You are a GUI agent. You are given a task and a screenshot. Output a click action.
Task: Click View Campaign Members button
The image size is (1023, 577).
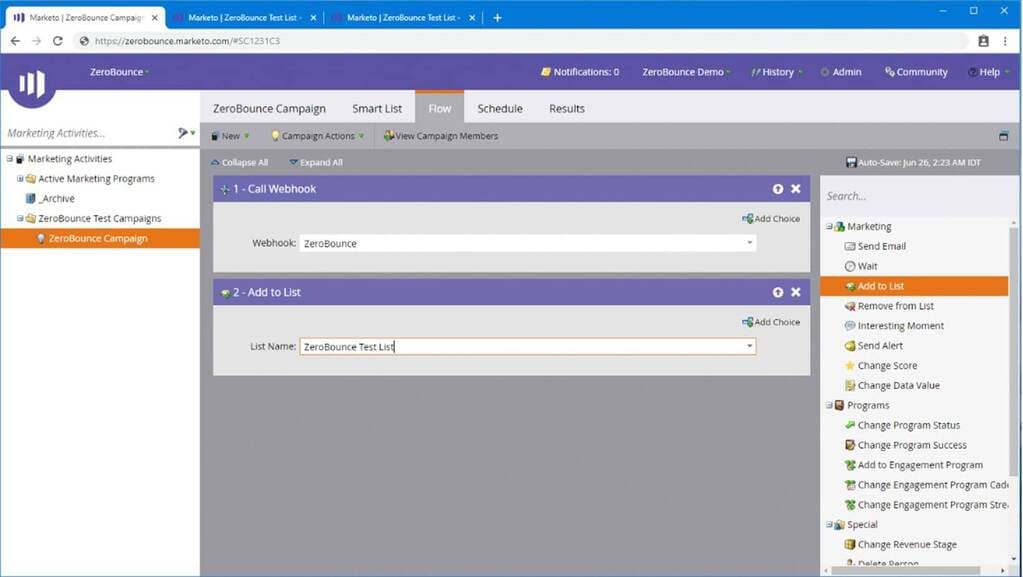440,136
